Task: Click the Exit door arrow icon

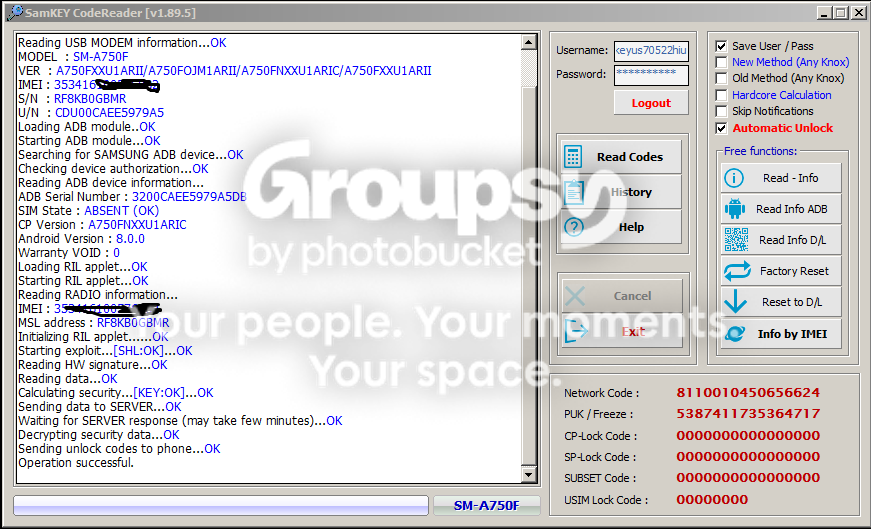Action: point(575,332)
